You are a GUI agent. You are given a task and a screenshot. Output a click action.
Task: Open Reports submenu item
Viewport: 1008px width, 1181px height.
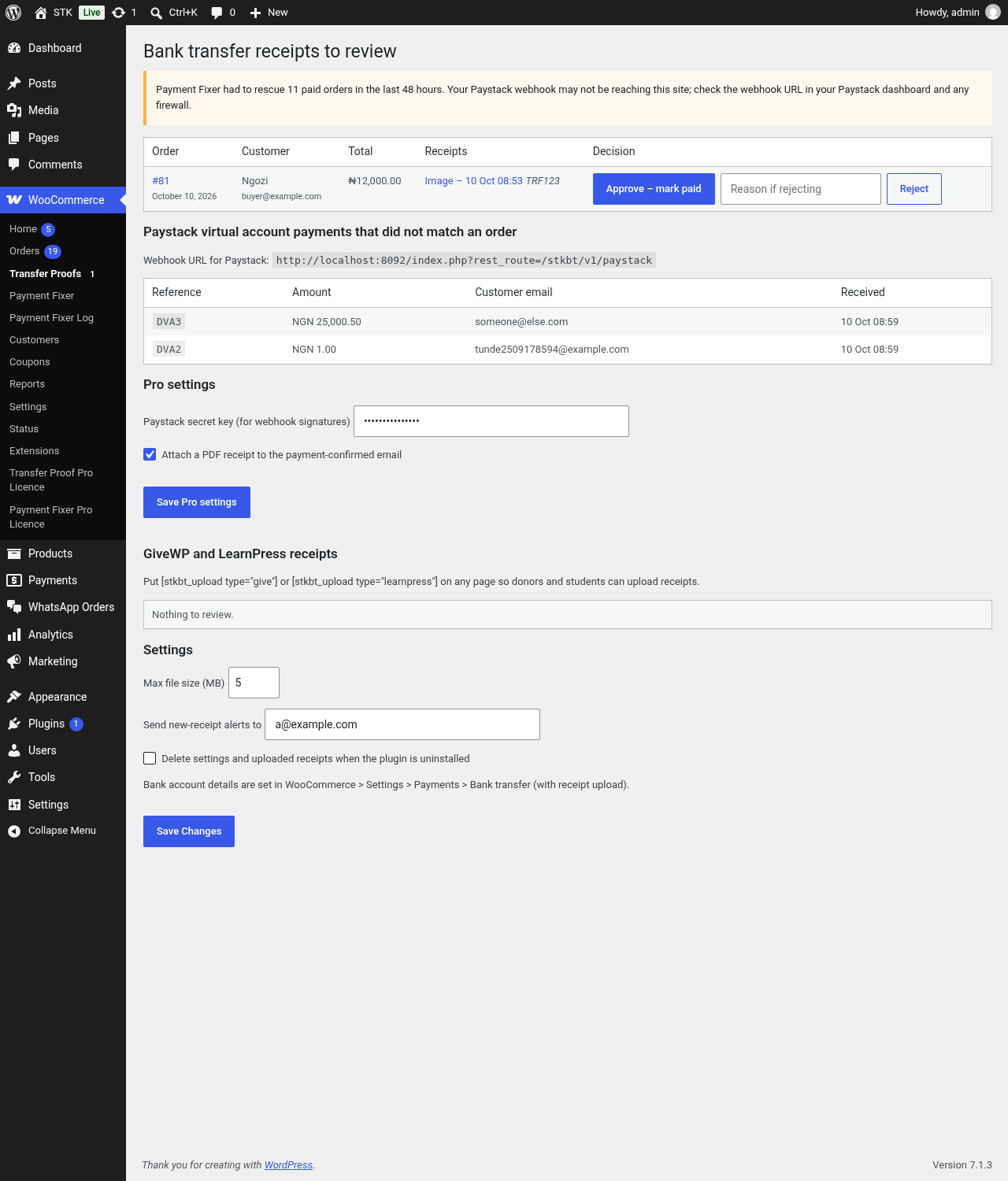(x=27, y=384)
